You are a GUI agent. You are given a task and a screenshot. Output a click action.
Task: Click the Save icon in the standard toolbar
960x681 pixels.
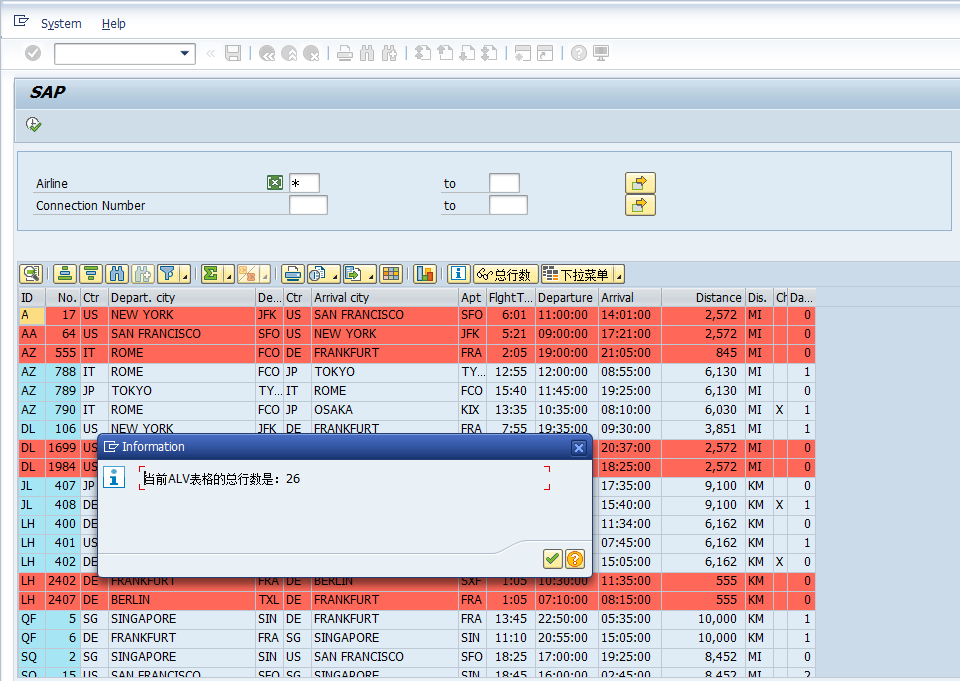[233, 53]
